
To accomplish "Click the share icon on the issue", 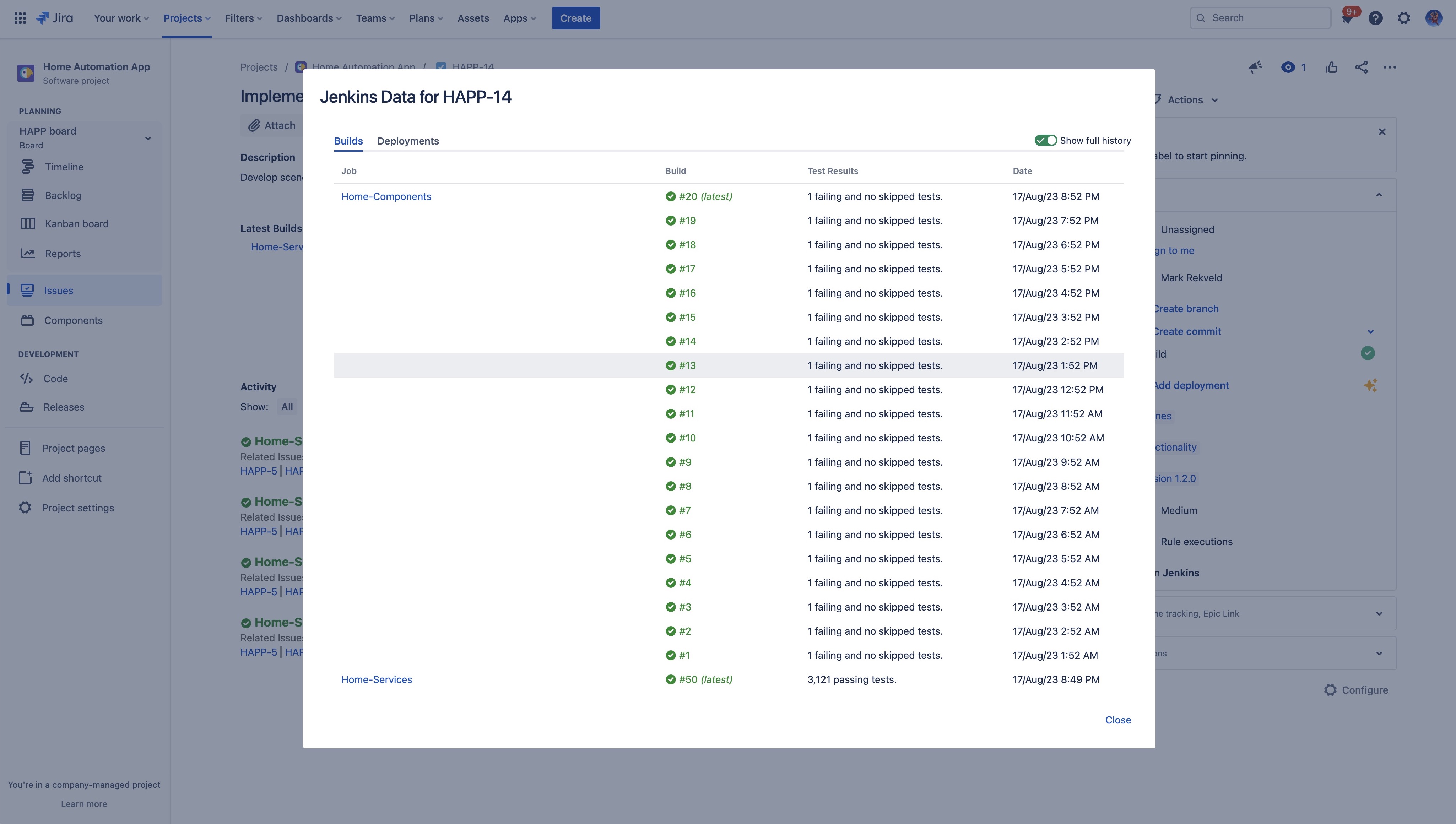I will click(1362, 67).
